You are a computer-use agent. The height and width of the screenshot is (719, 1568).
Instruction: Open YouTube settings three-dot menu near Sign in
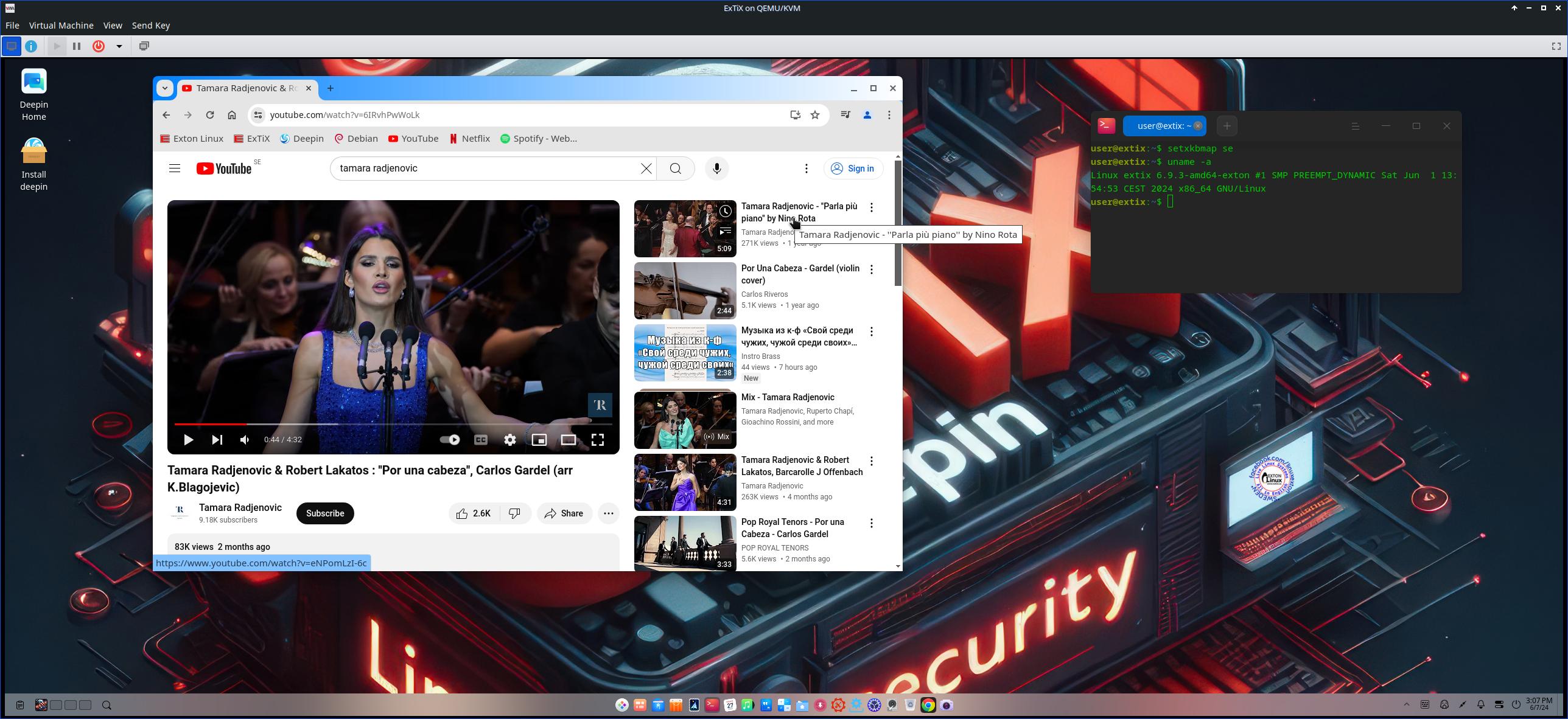pyautogui.click(x=807, y=168)
